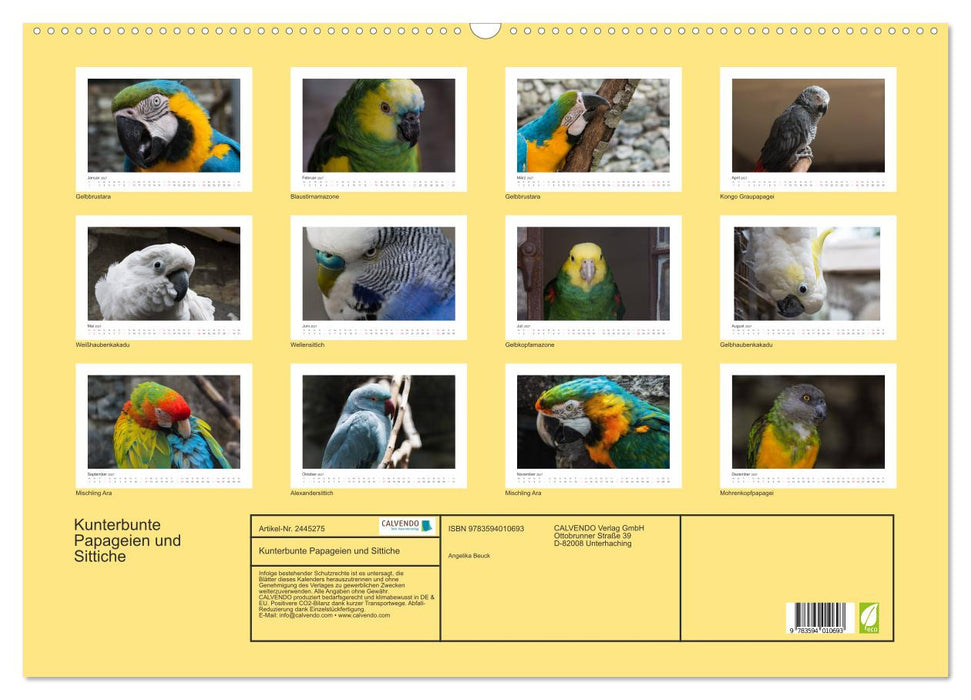Open the Blaustirnamazone February photo
The height and width of the screenshot is (700, 971).
tap(379, 125)
